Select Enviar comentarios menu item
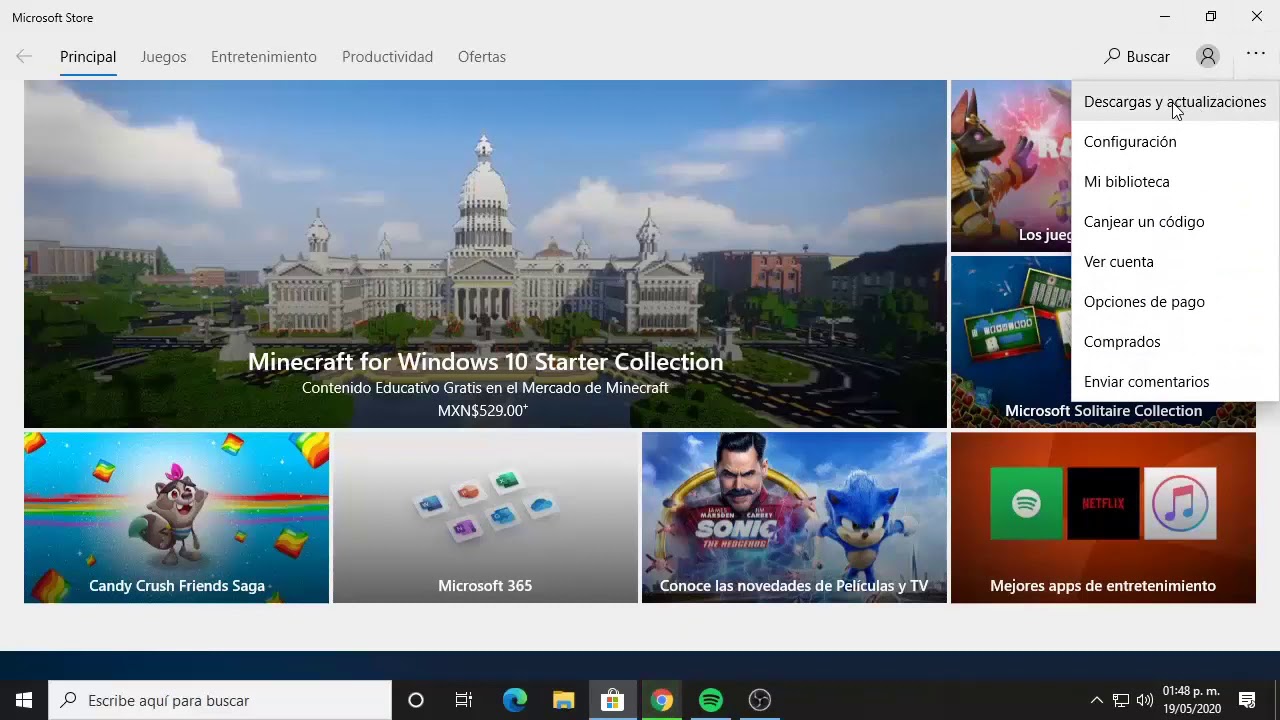The image size is (1280, 720). [1174, 382]
